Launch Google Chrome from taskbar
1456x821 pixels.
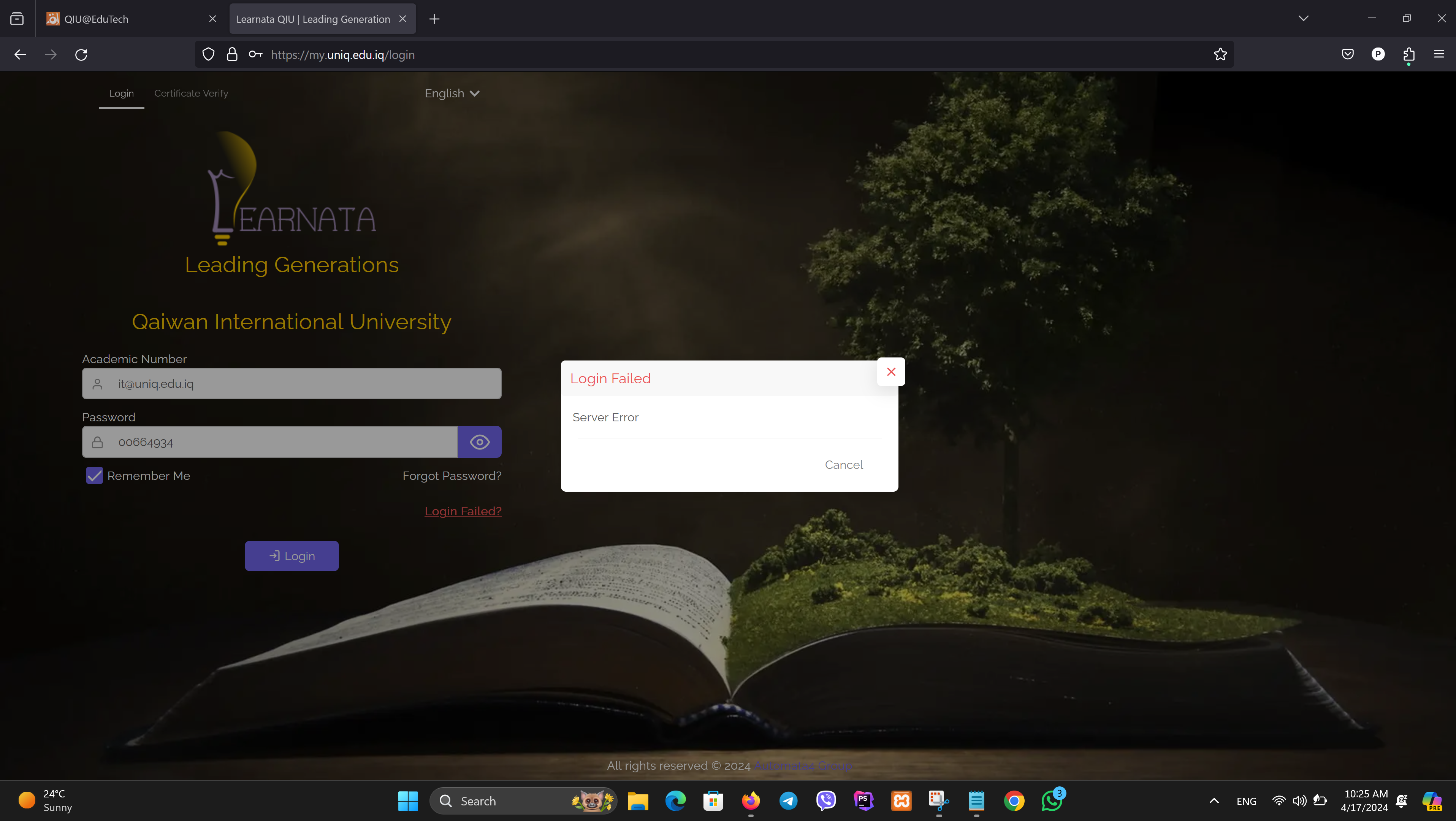(1014, 800)
